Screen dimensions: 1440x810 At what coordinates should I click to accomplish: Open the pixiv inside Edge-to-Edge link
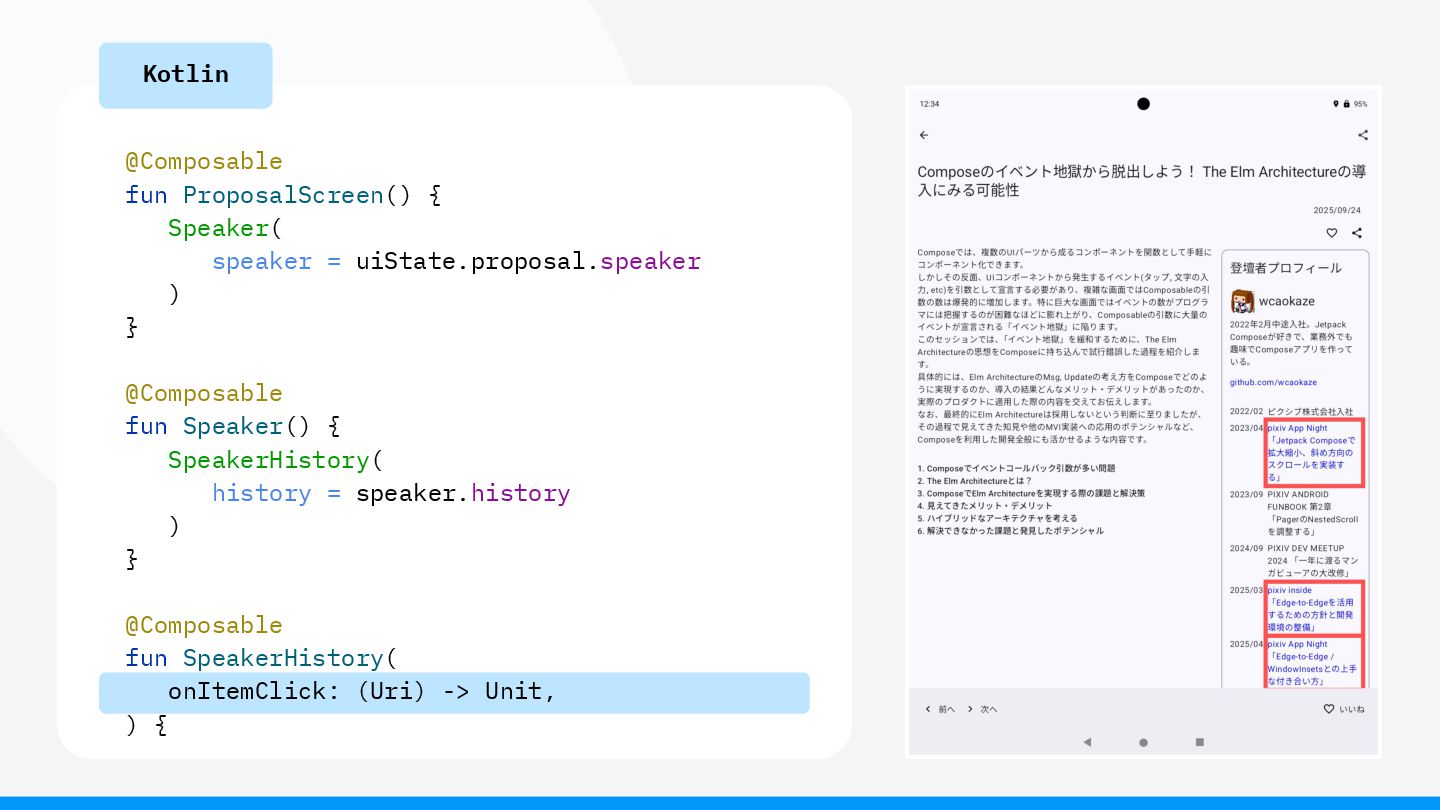pyautogui.click(x=1314, y=608)
